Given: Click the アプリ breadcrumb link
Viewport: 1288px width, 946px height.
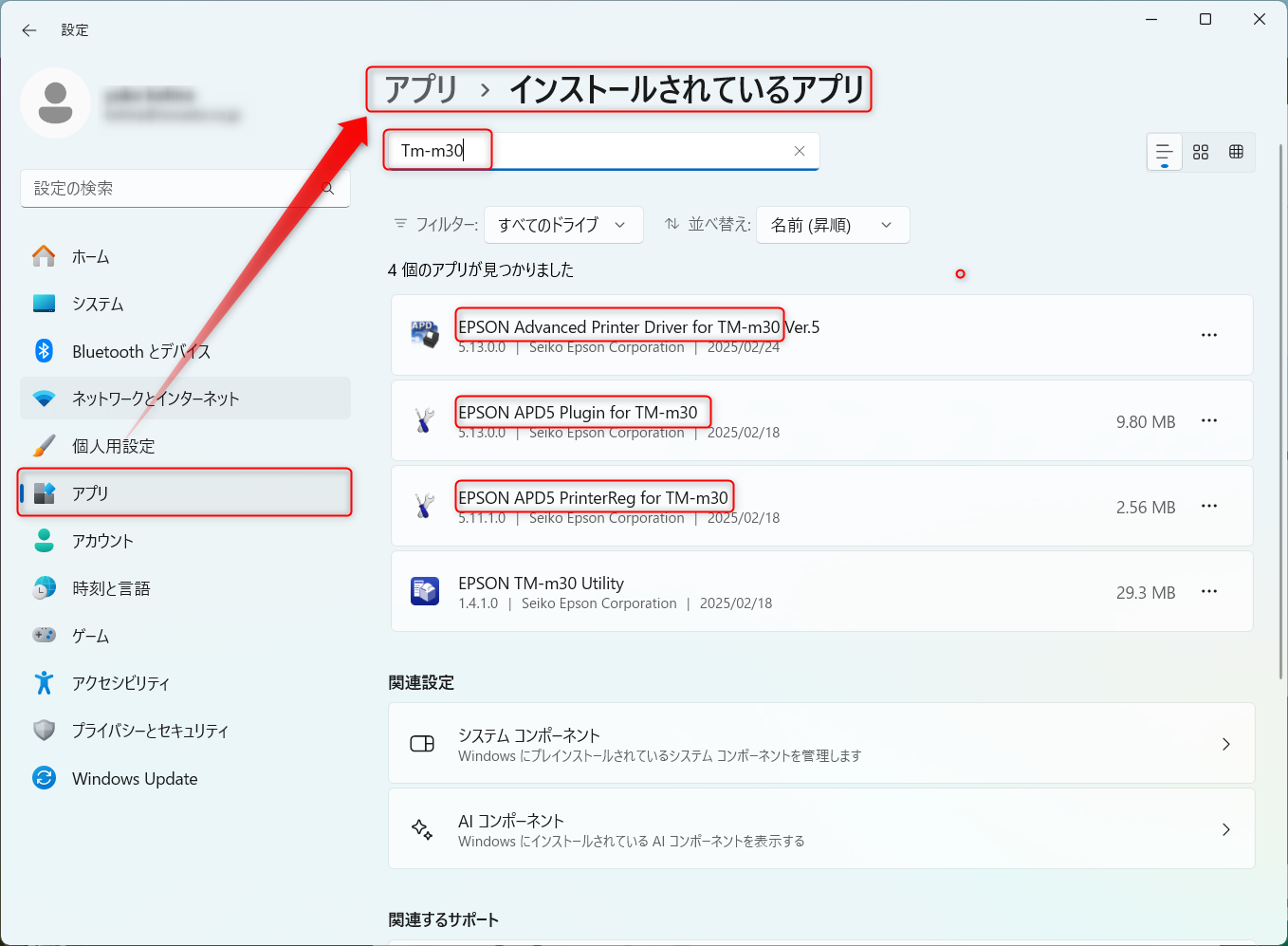Looking at the screenshot, I should click(421, 89).
